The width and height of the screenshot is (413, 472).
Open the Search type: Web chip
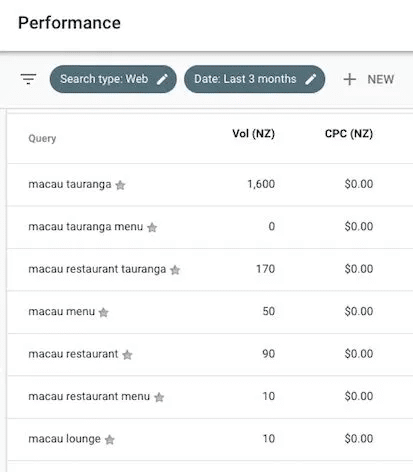pyautogui.click(x=113, y=79)
